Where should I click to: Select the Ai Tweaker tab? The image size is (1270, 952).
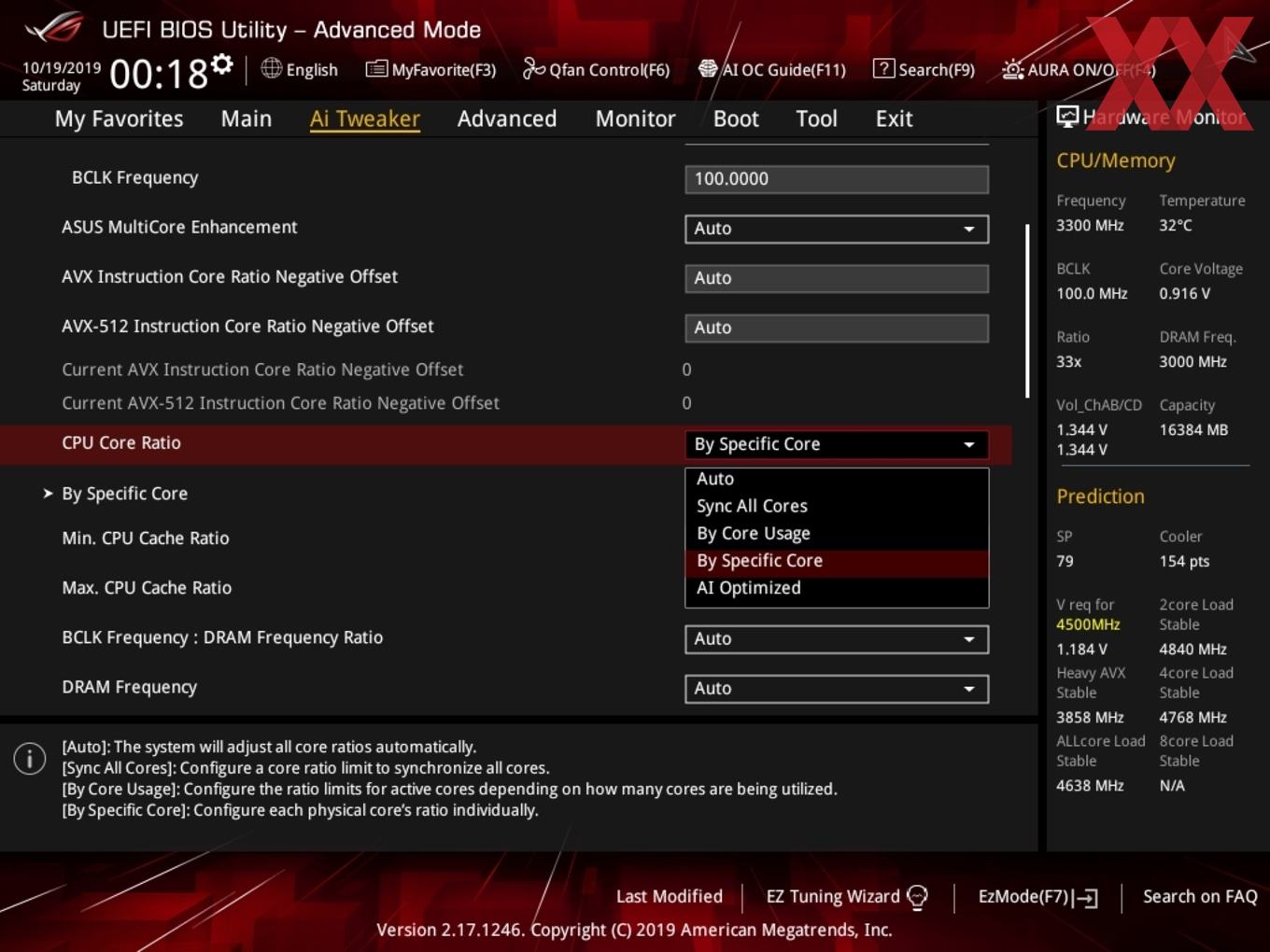tap(364, 119)
